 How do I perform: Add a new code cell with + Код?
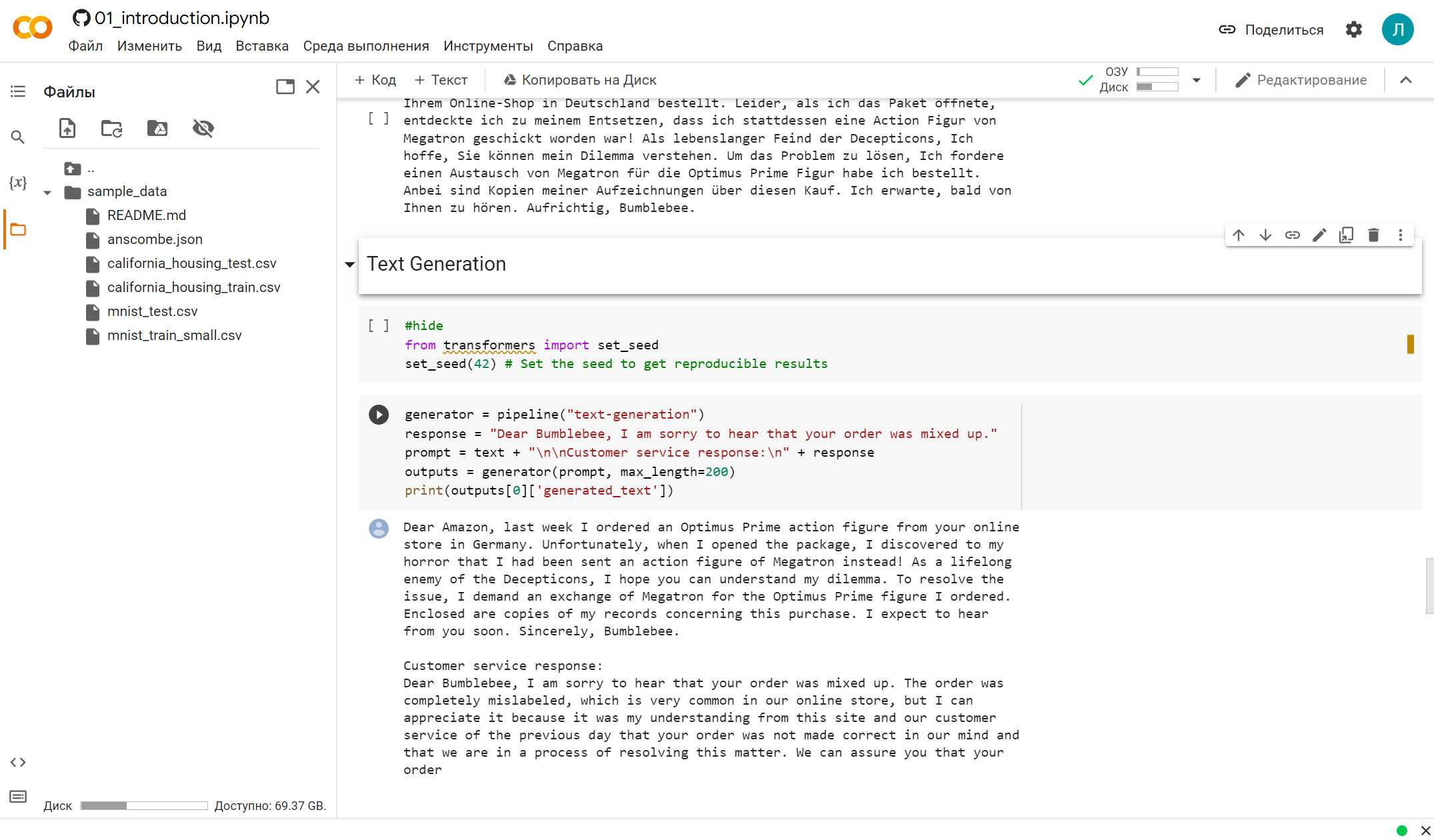pos(376,80)
